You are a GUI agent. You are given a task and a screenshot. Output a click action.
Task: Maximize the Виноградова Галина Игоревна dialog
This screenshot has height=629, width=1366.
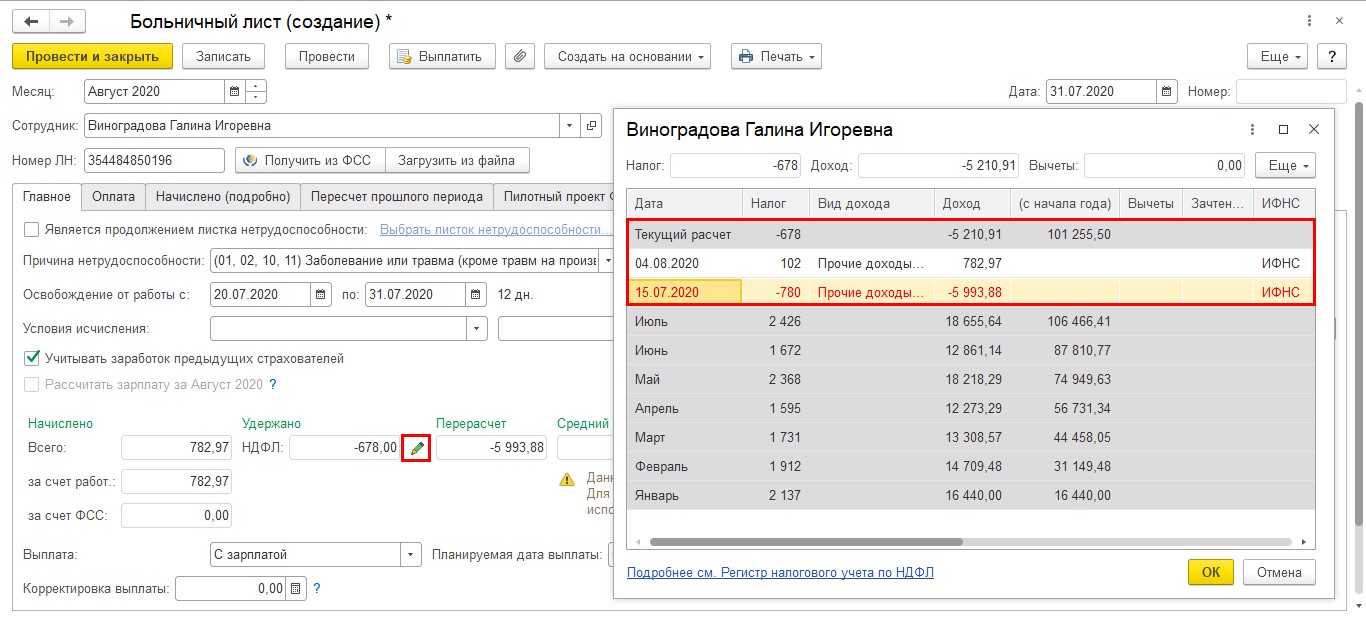coord(1283,129)
